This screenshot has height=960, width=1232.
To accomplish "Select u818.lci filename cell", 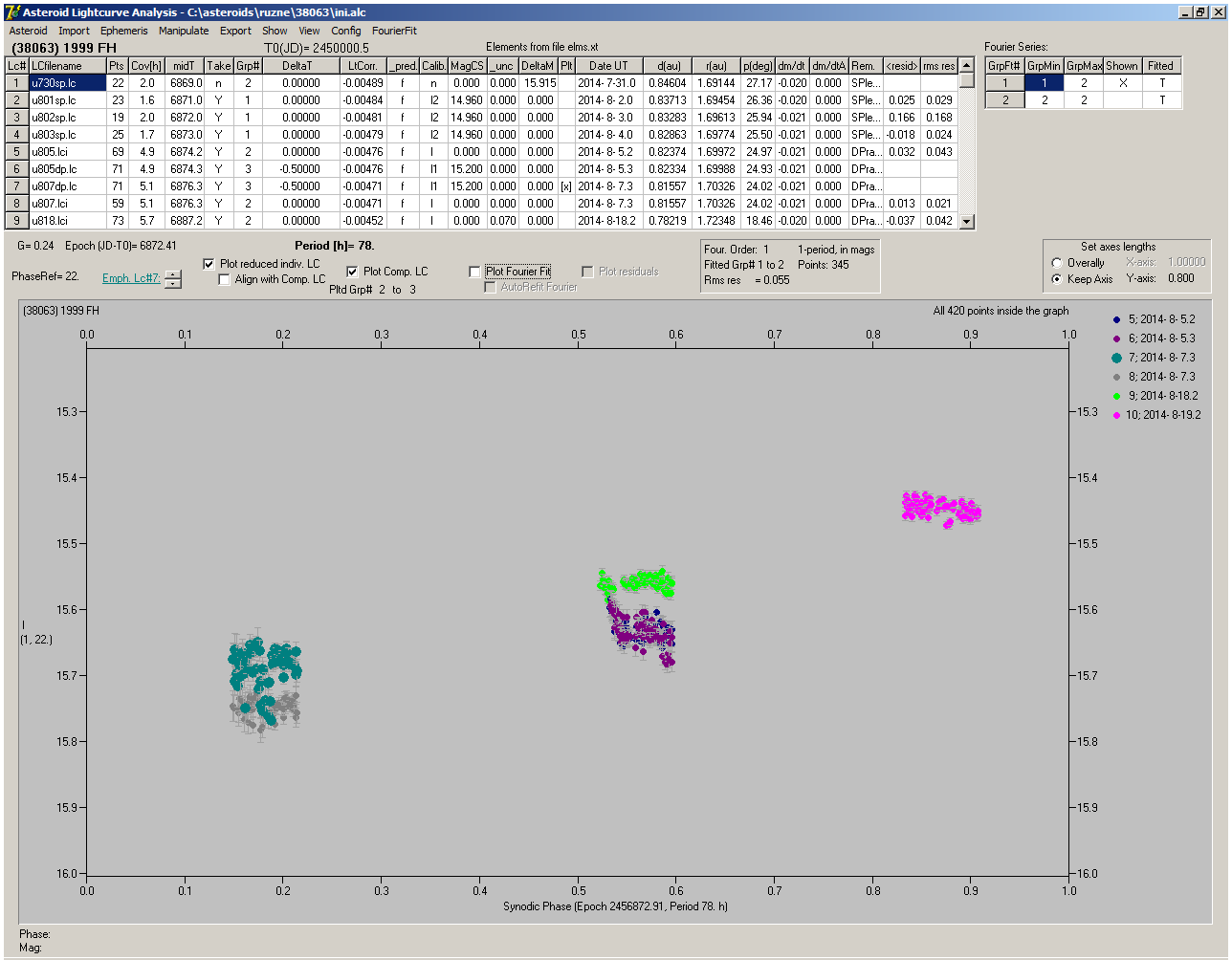I will pos(67,221).
